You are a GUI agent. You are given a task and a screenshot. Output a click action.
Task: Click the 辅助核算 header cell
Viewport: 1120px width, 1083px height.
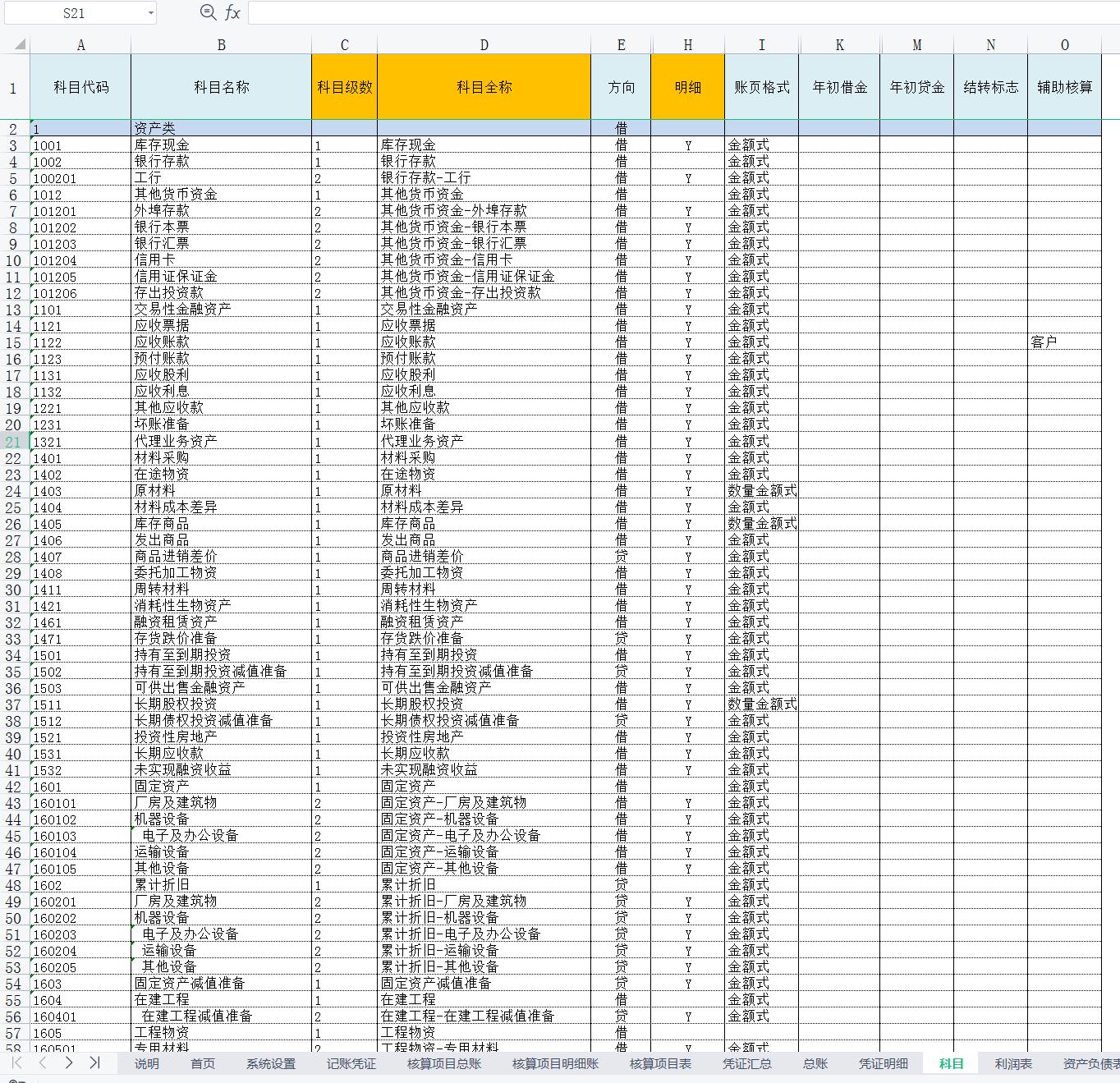click(x=1065, y=87)
